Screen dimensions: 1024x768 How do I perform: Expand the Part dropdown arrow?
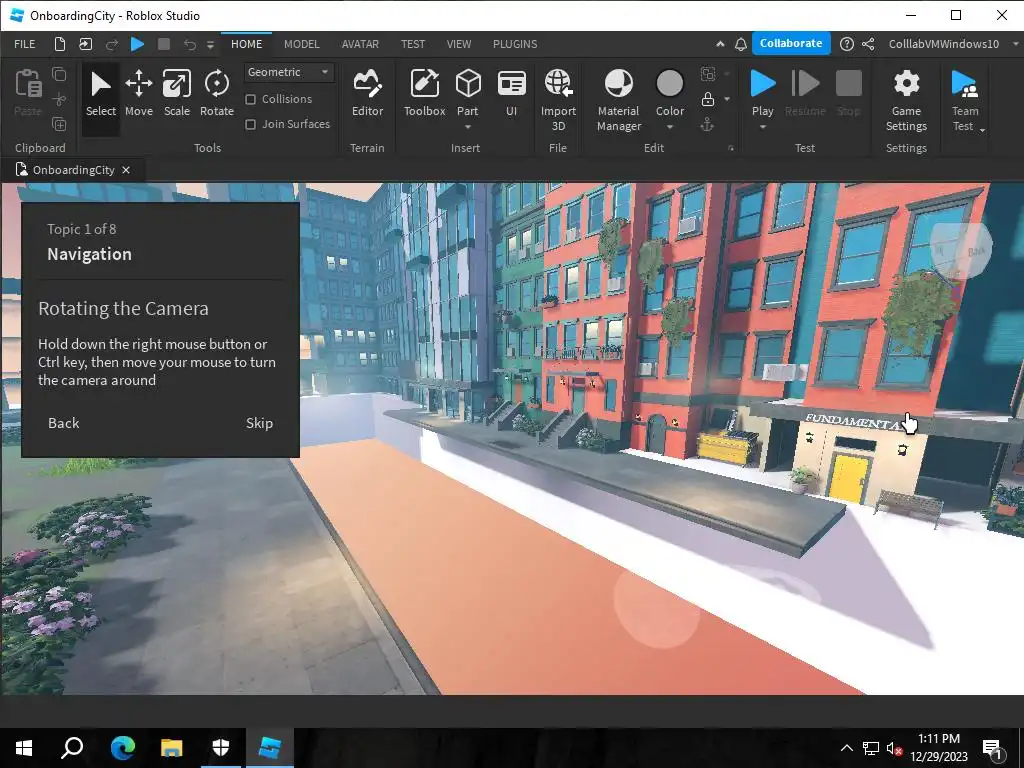pyautogui.click(x=468, y=127)
